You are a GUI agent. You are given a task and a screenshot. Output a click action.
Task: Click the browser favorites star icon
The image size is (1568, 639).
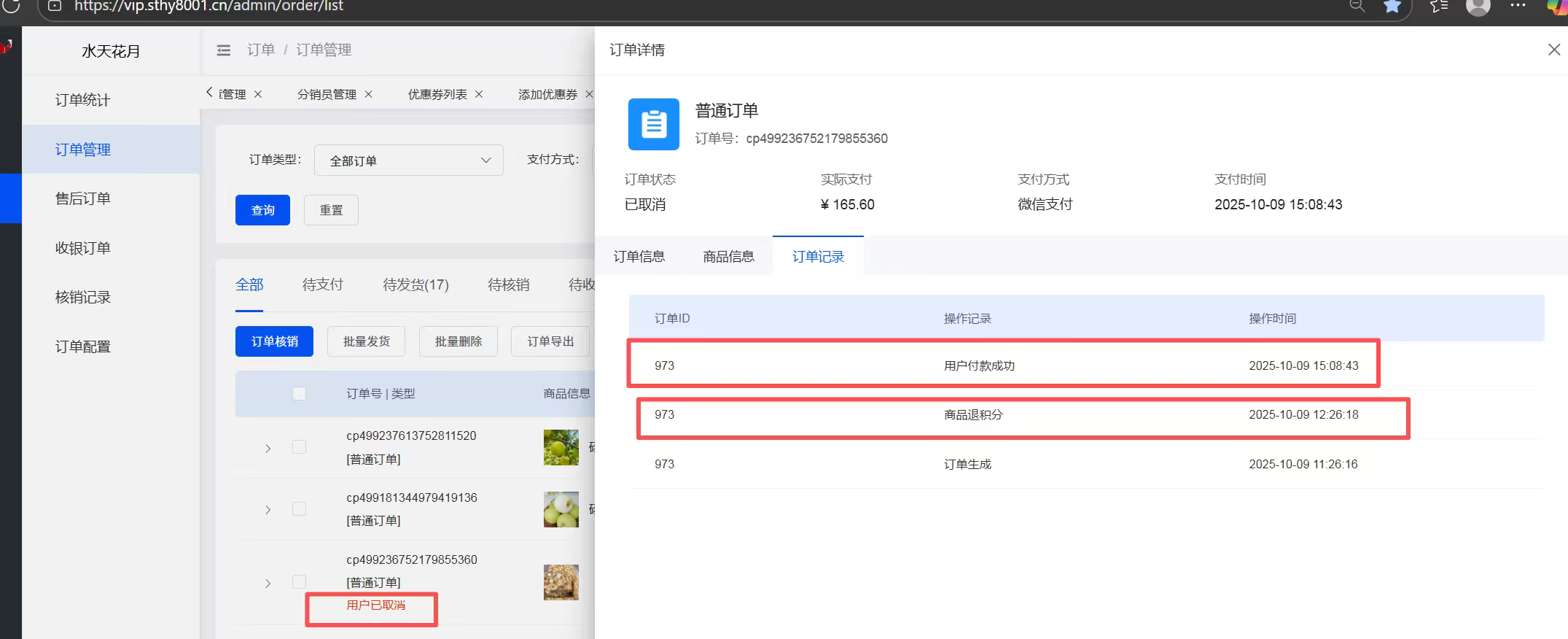(1392, 7)
